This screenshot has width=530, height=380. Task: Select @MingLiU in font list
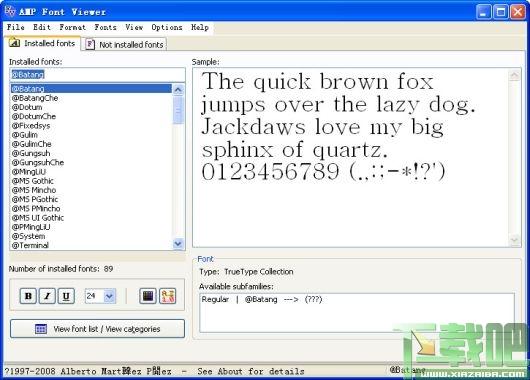pos(91,172)
